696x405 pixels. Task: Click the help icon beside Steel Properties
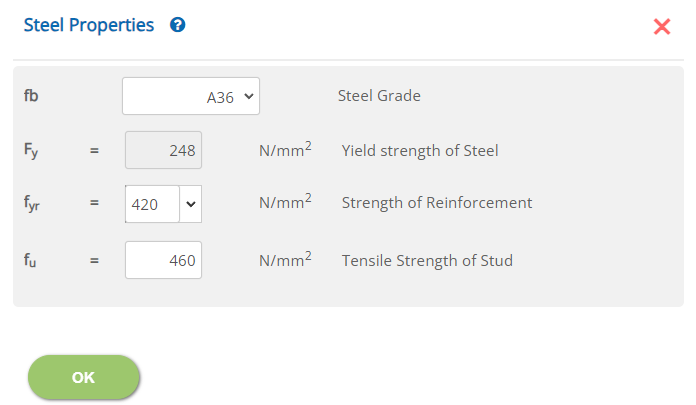[178, 26]
